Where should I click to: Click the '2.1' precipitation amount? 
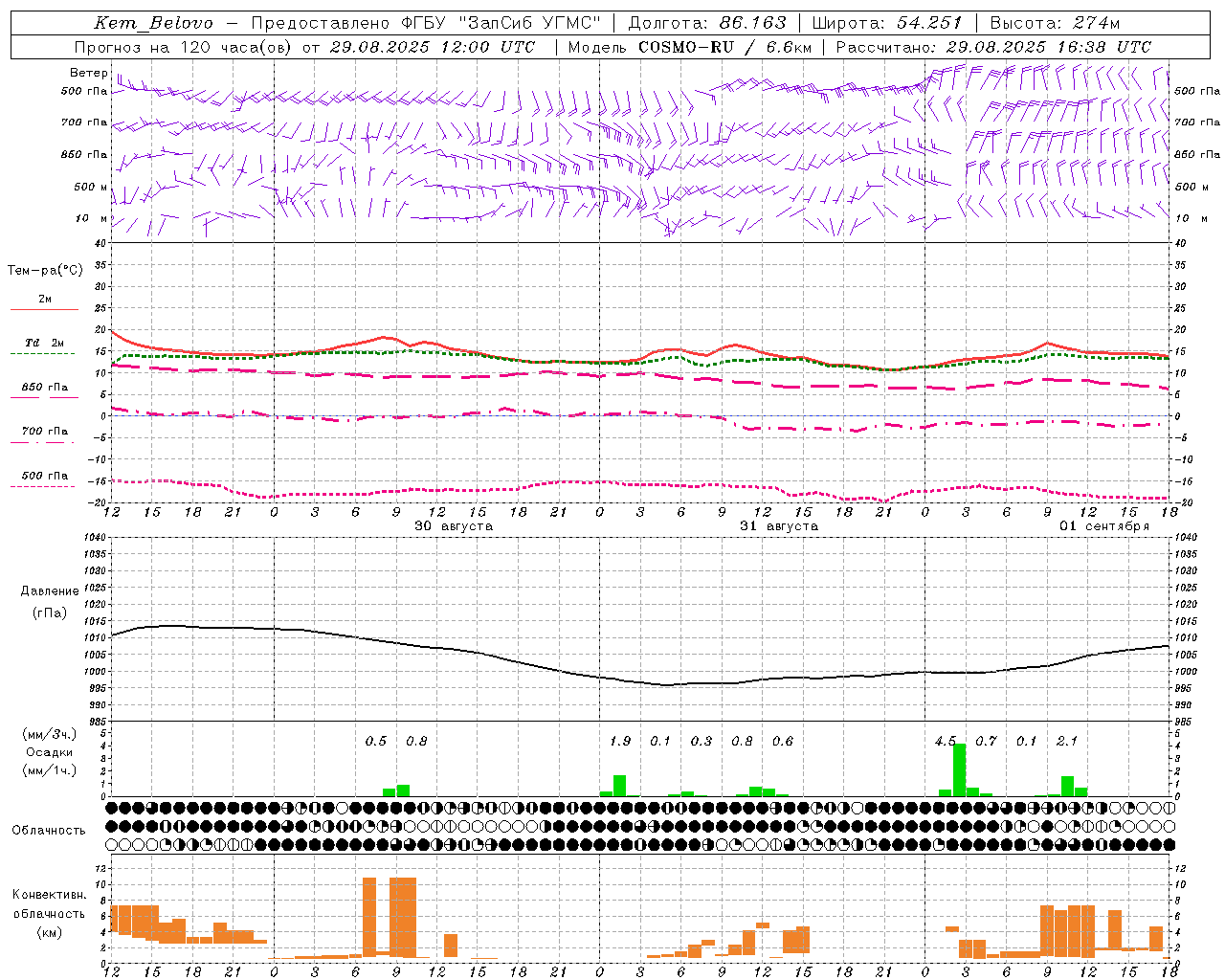point(1067,741)
